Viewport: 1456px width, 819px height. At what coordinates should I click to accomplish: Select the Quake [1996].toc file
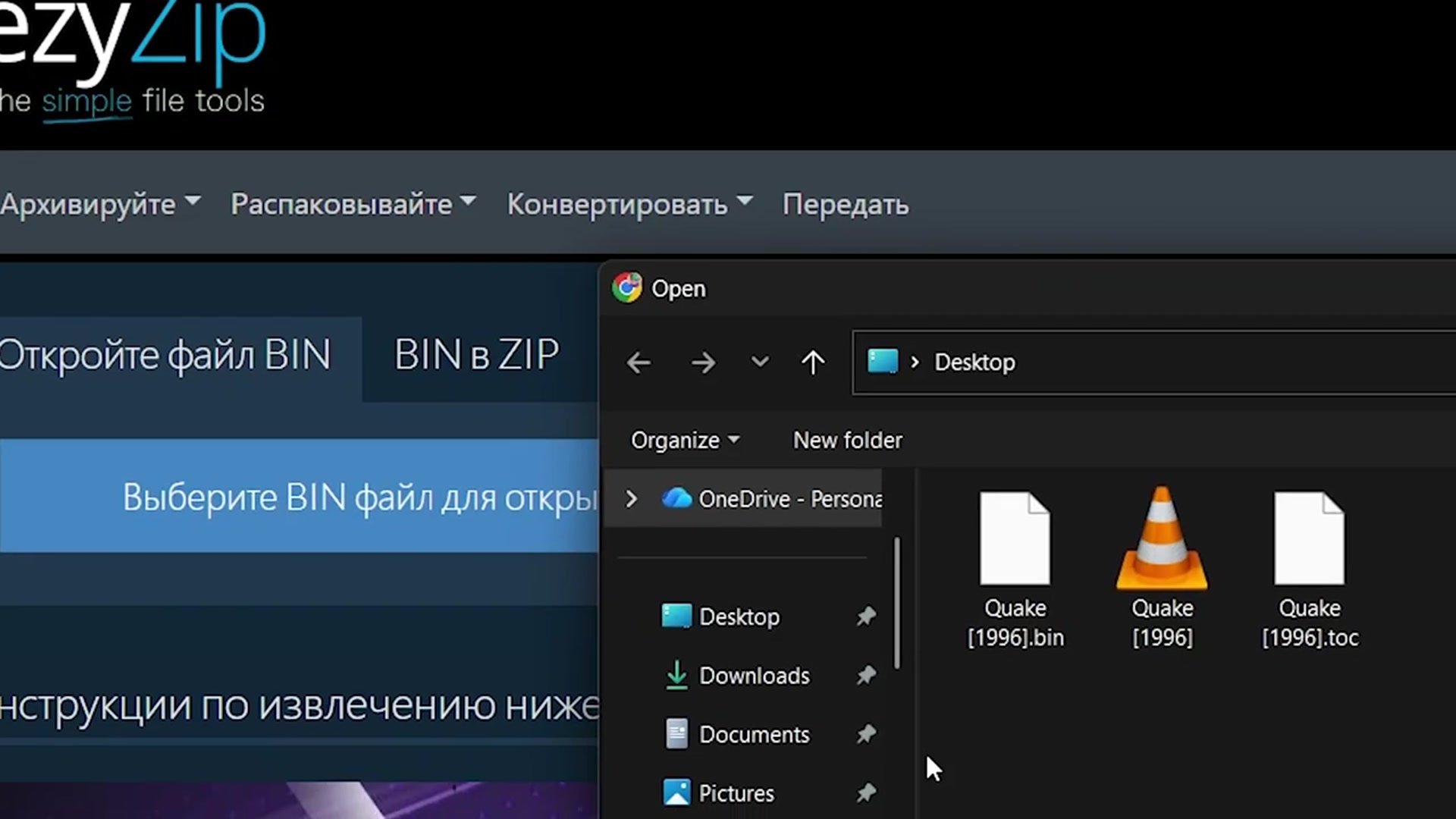(1309, 561)
